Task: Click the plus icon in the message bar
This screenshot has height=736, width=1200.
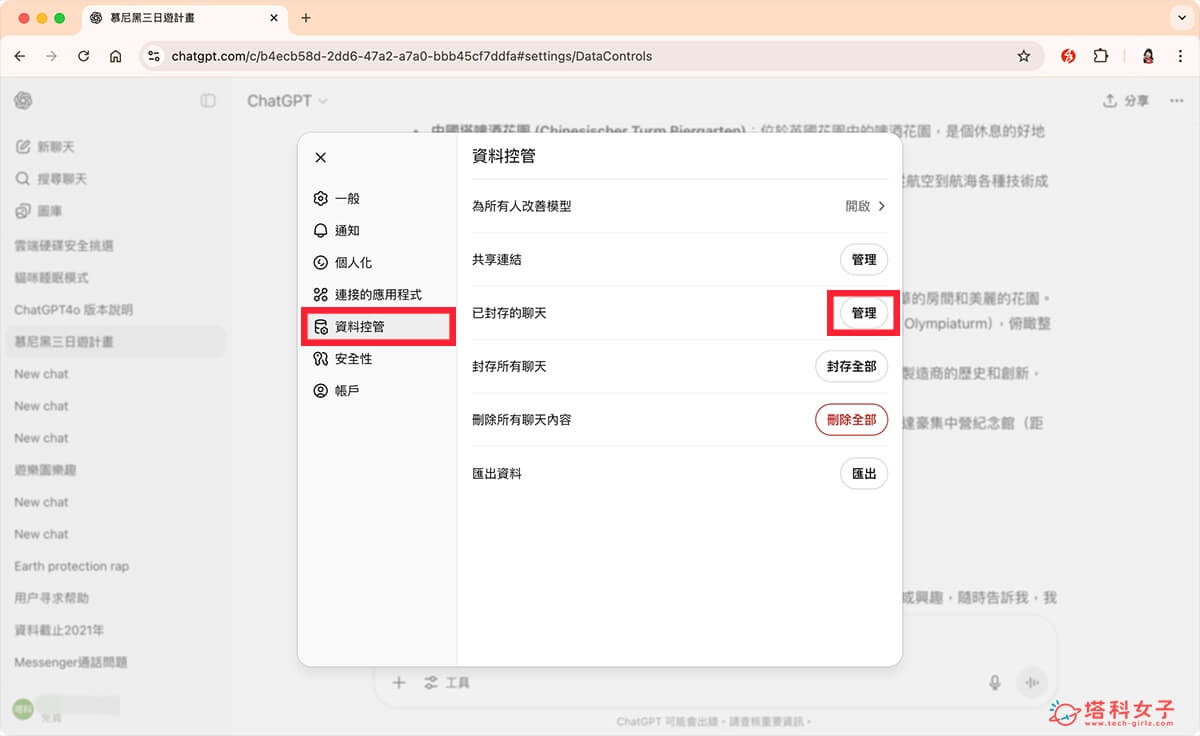Action: 398,682
